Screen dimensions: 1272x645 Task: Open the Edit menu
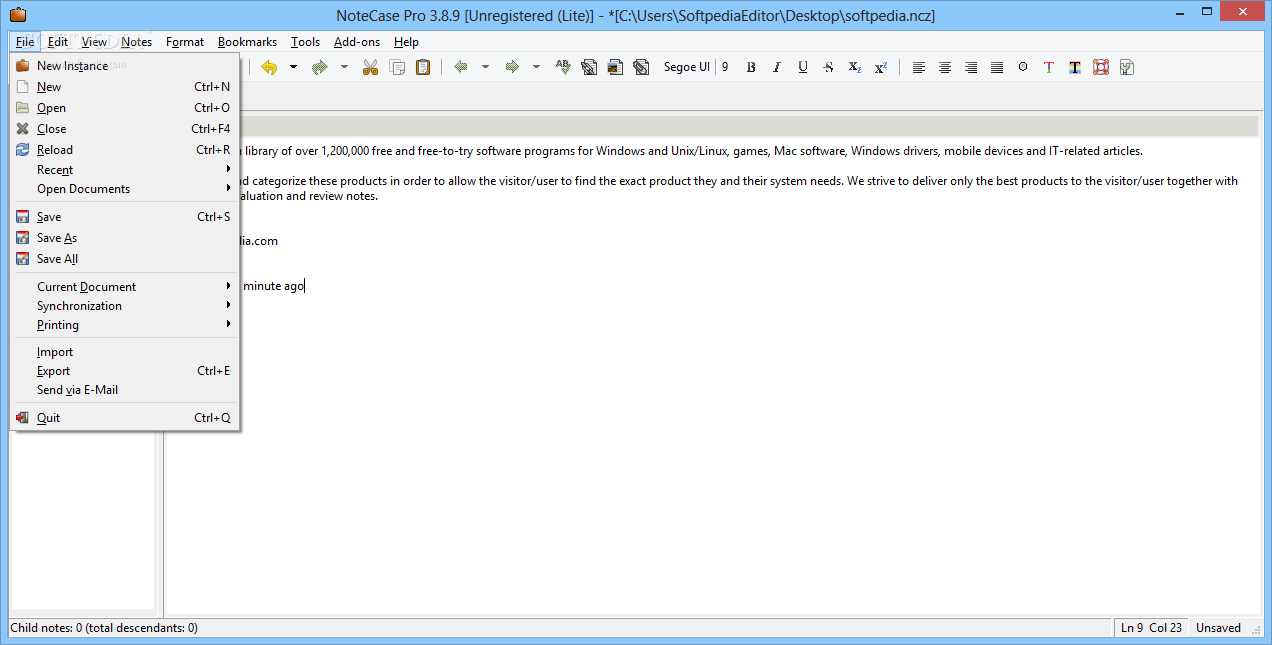pyautogui.click(x=58, y=42)
